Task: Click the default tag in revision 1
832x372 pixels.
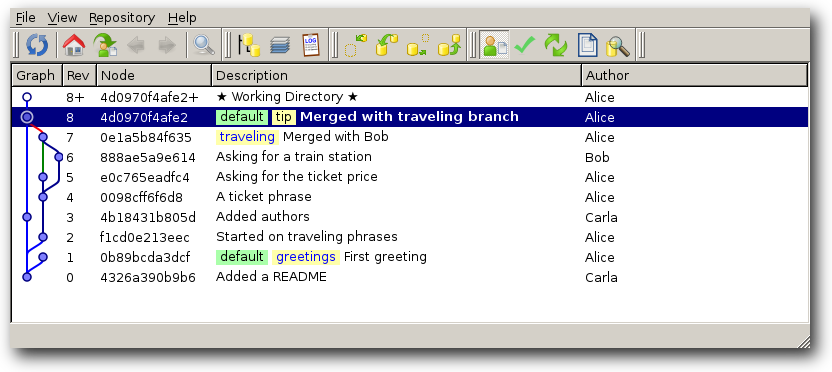Action: 242,257
